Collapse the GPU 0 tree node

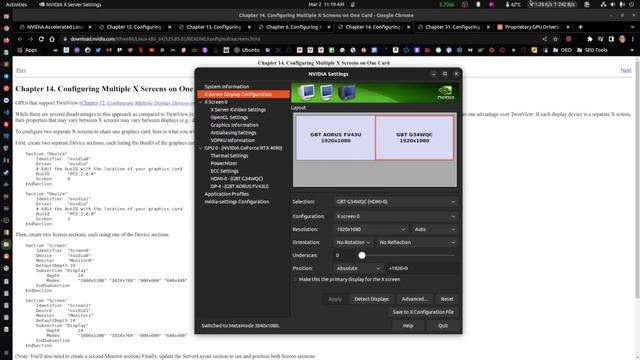(201, 148)
